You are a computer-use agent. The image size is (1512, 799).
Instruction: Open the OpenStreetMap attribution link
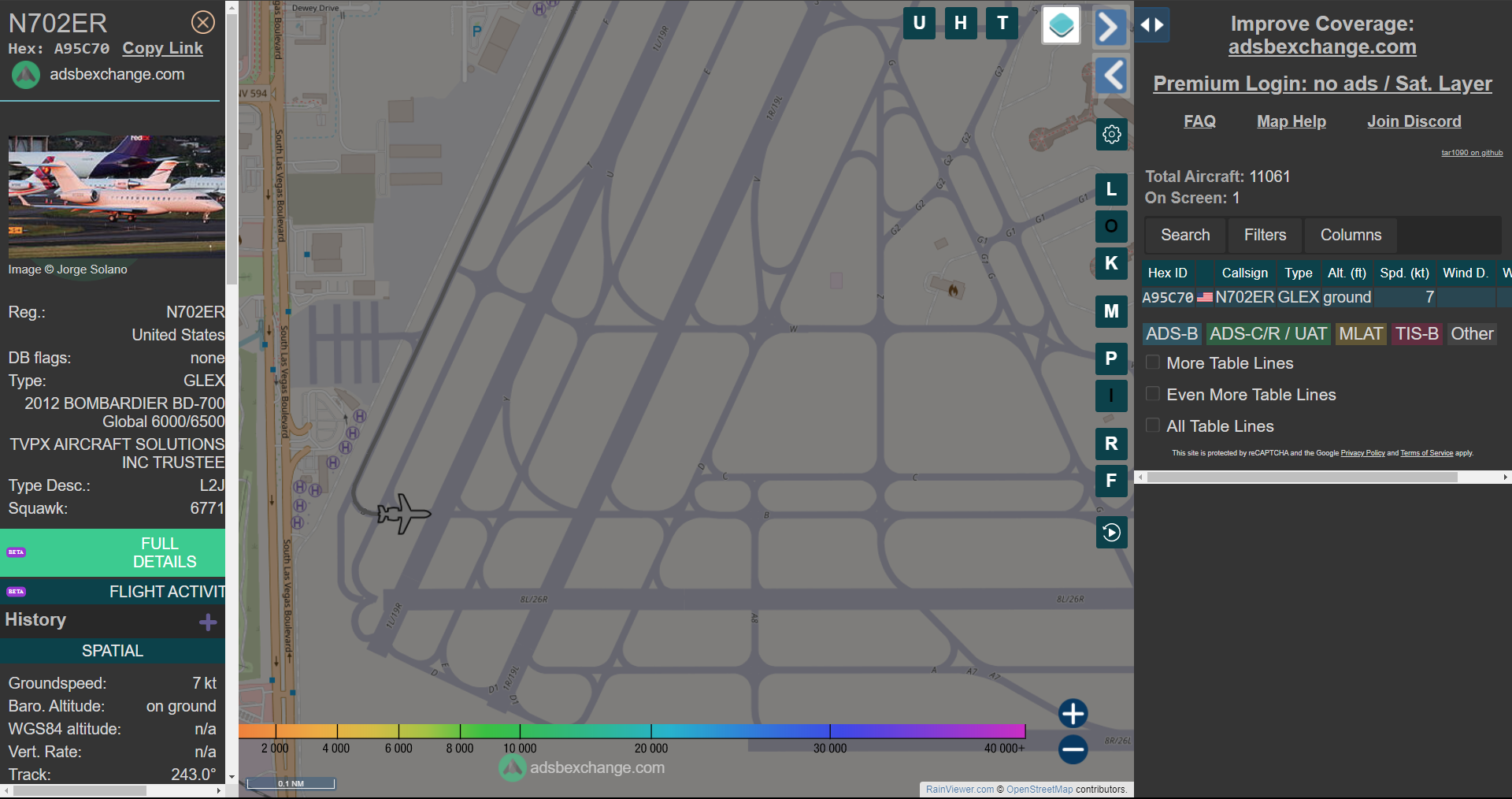coord(1039,790)
